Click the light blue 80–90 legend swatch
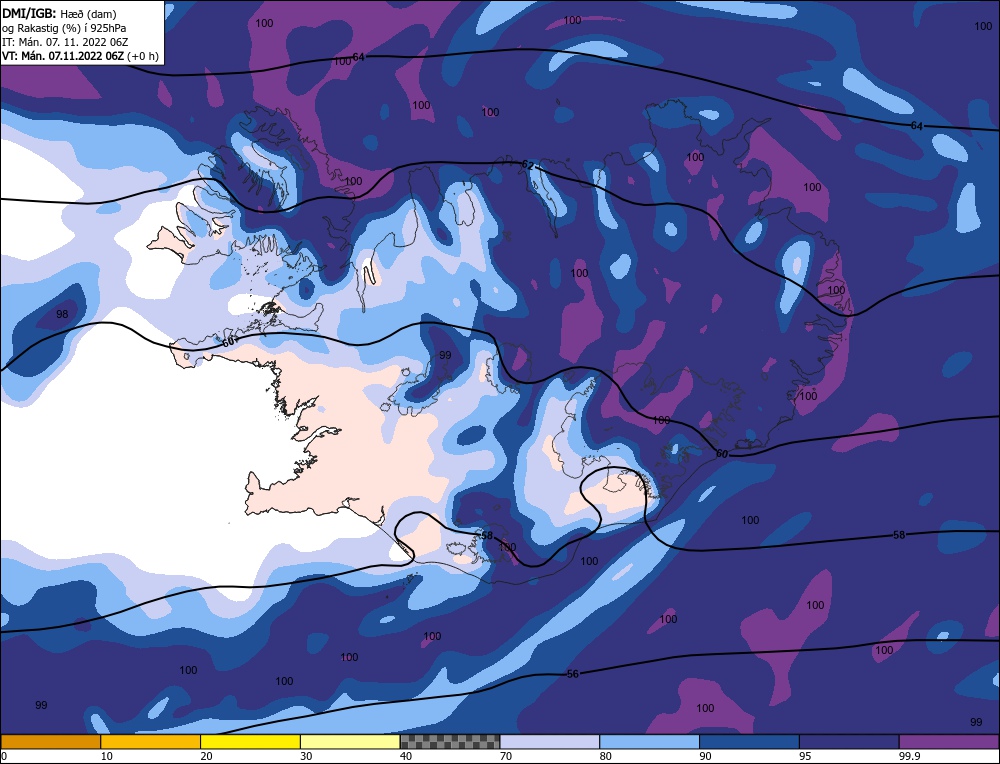1000x764 pixels. [x=649, y=742]
